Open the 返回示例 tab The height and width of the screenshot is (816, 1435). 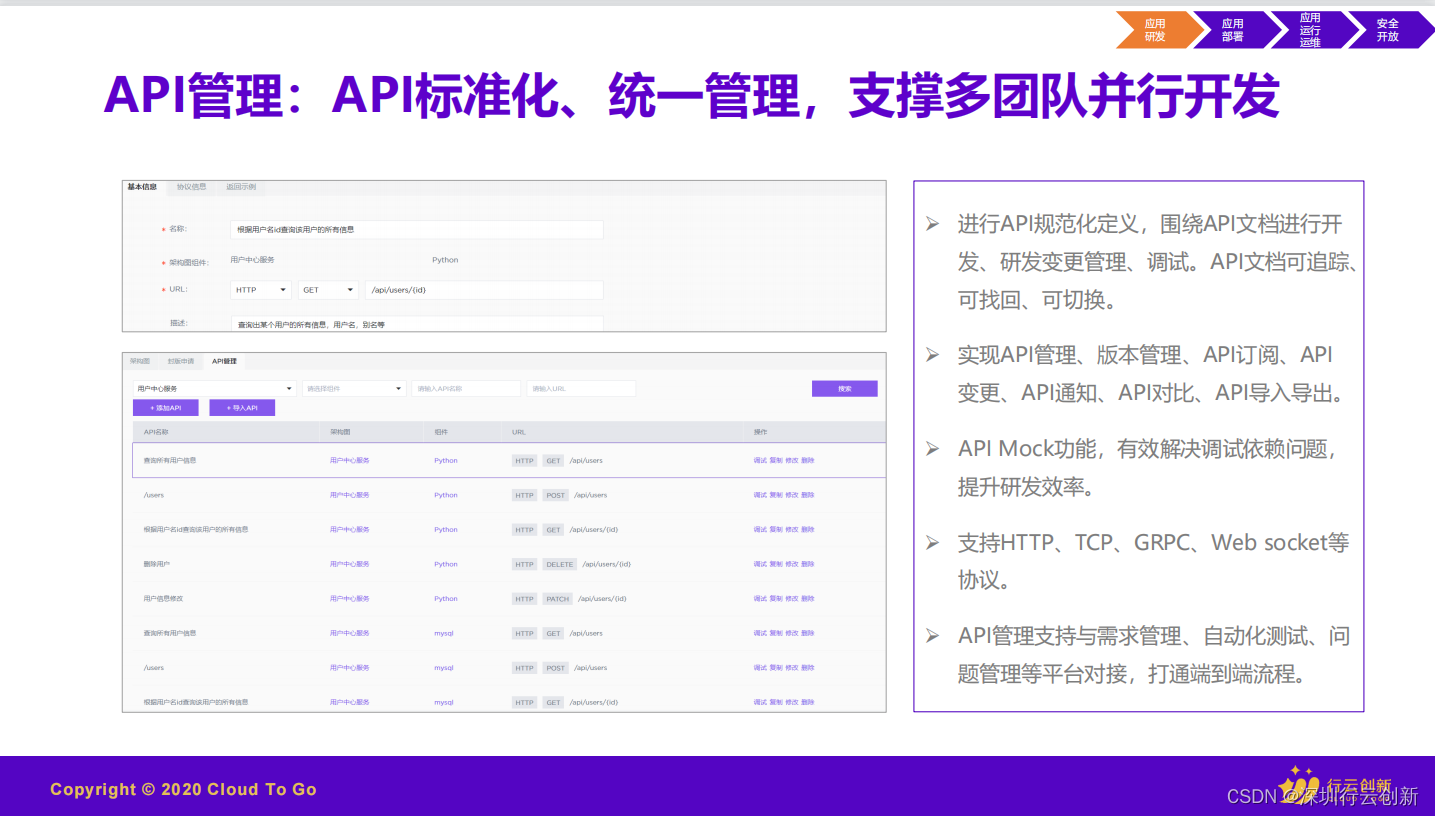tap(240, 187)
